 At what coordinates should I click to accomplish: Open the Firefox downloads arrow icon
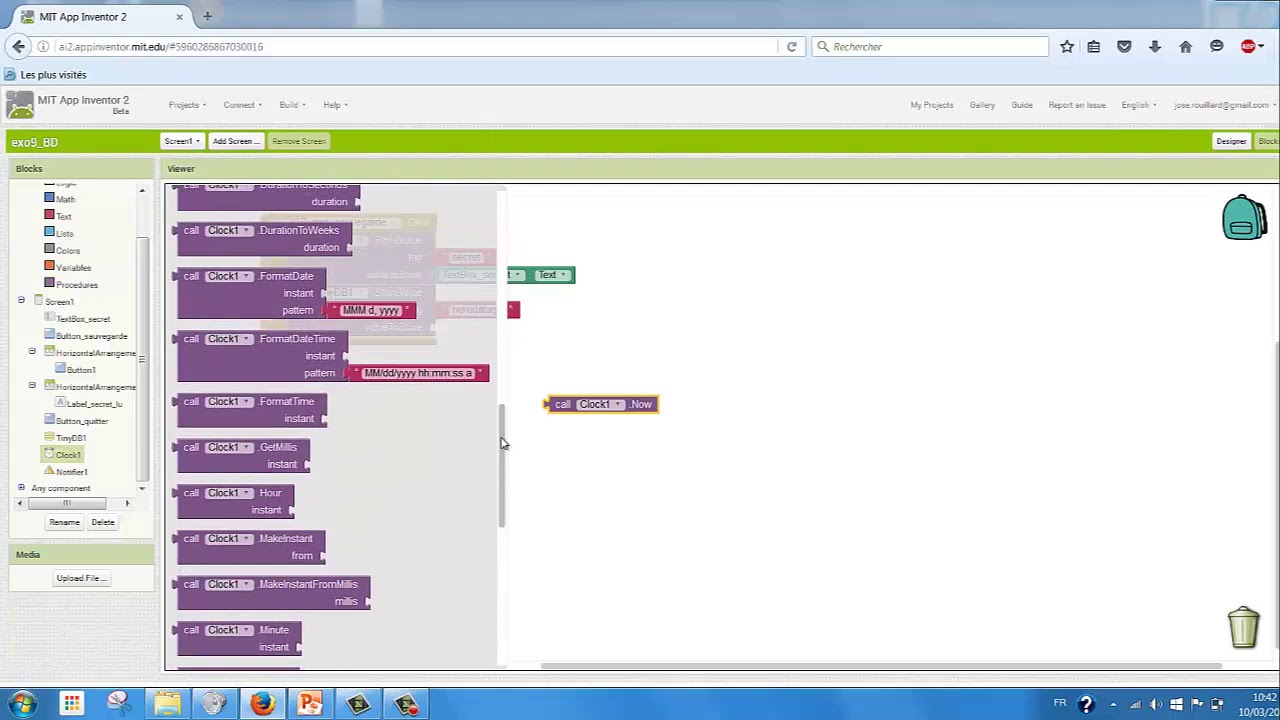pos(1155,46)
